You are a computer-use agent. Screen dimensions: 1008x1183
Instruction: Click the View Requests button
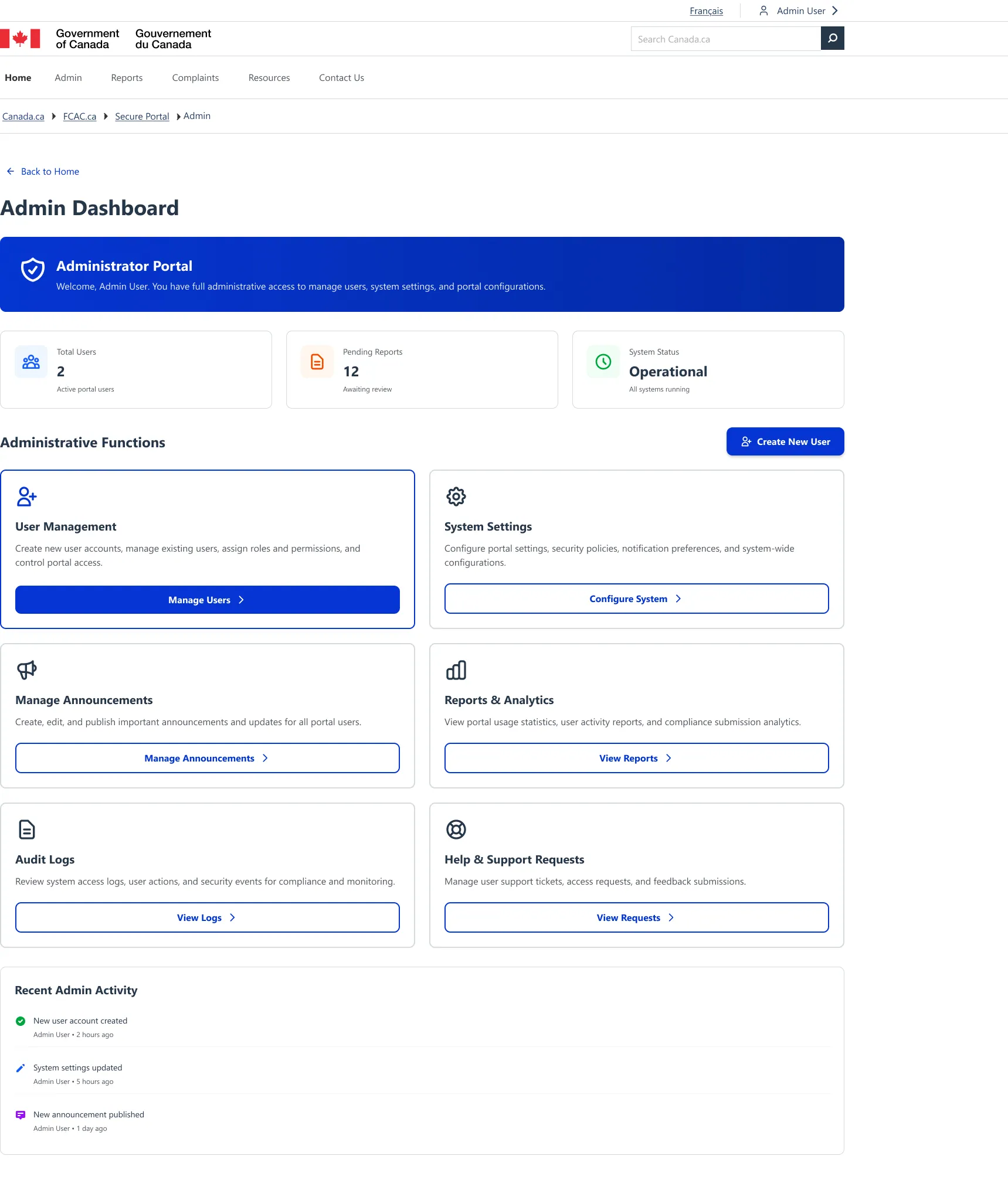pos(637,917)
